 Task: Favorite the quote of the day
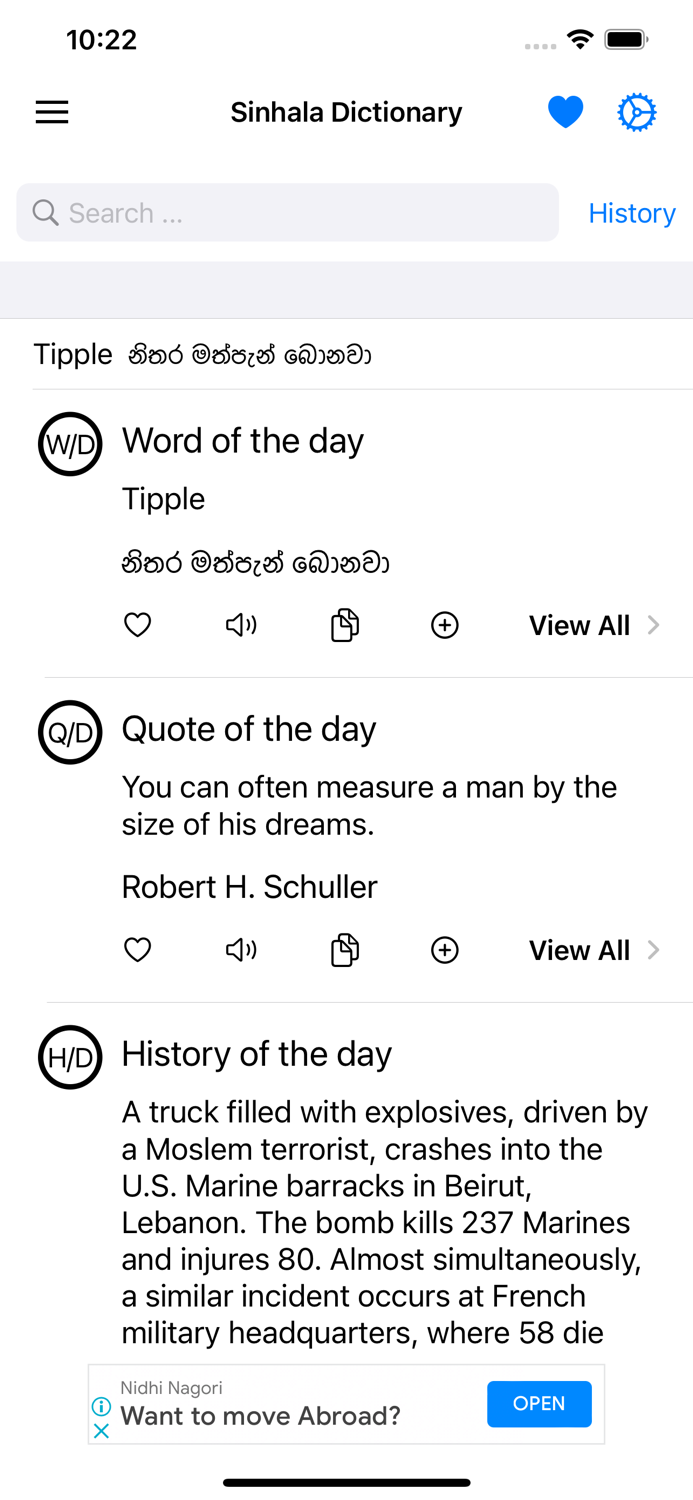[x=137, y=949]
